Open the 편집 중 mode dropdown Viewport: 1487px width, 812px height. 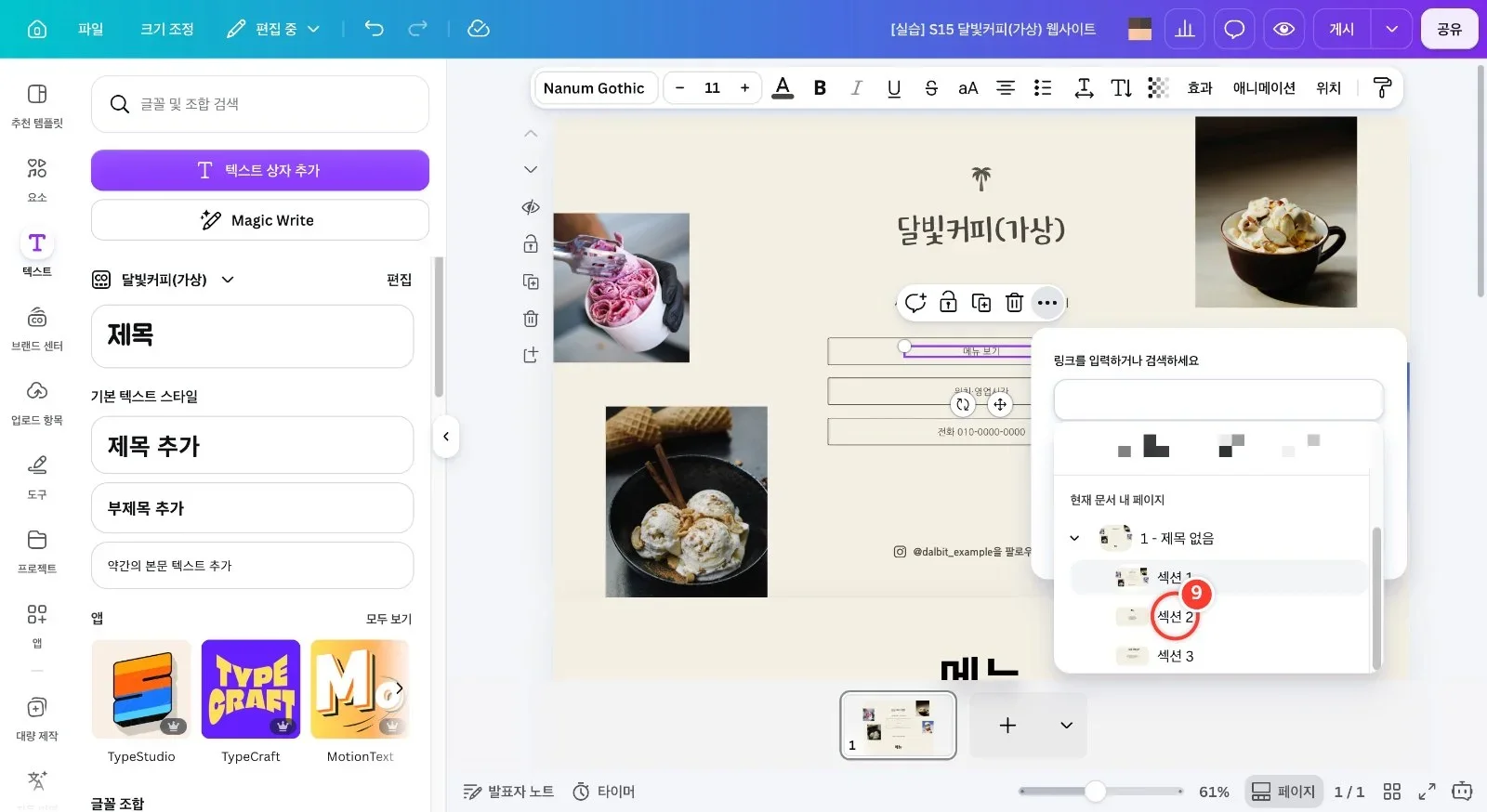click(274, 29)
